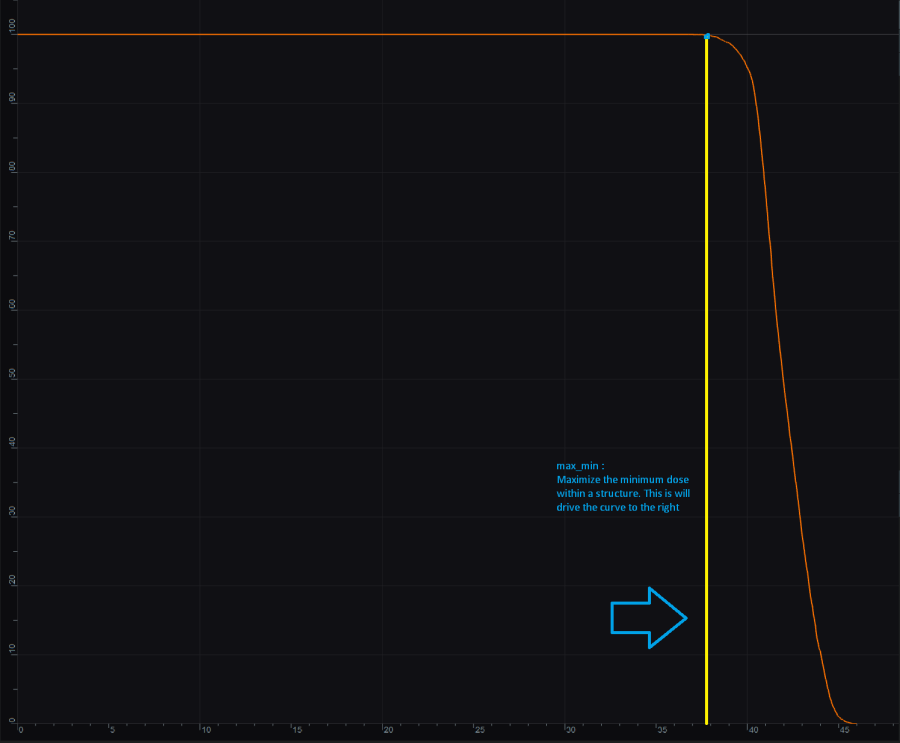The width and height of the screenshot is (900, 743).
Task: Click the 70 label on the vertical axis
Action: [x=13, y=237]
